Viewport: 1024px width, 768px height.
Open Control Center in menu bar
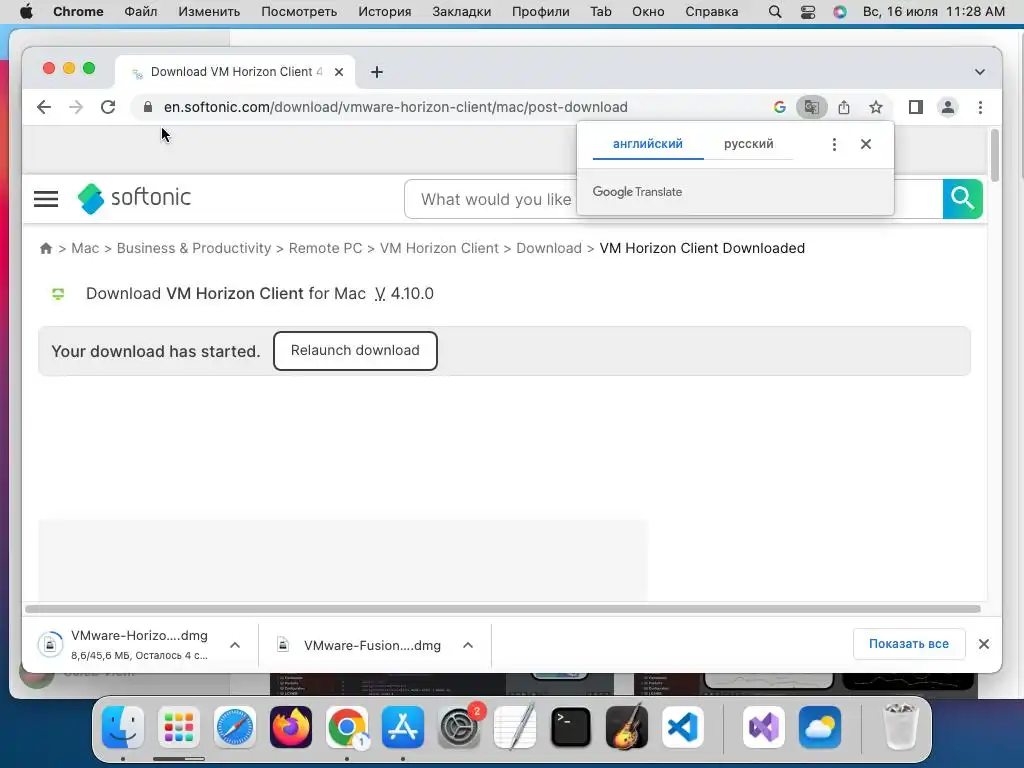tap(808, 12)
